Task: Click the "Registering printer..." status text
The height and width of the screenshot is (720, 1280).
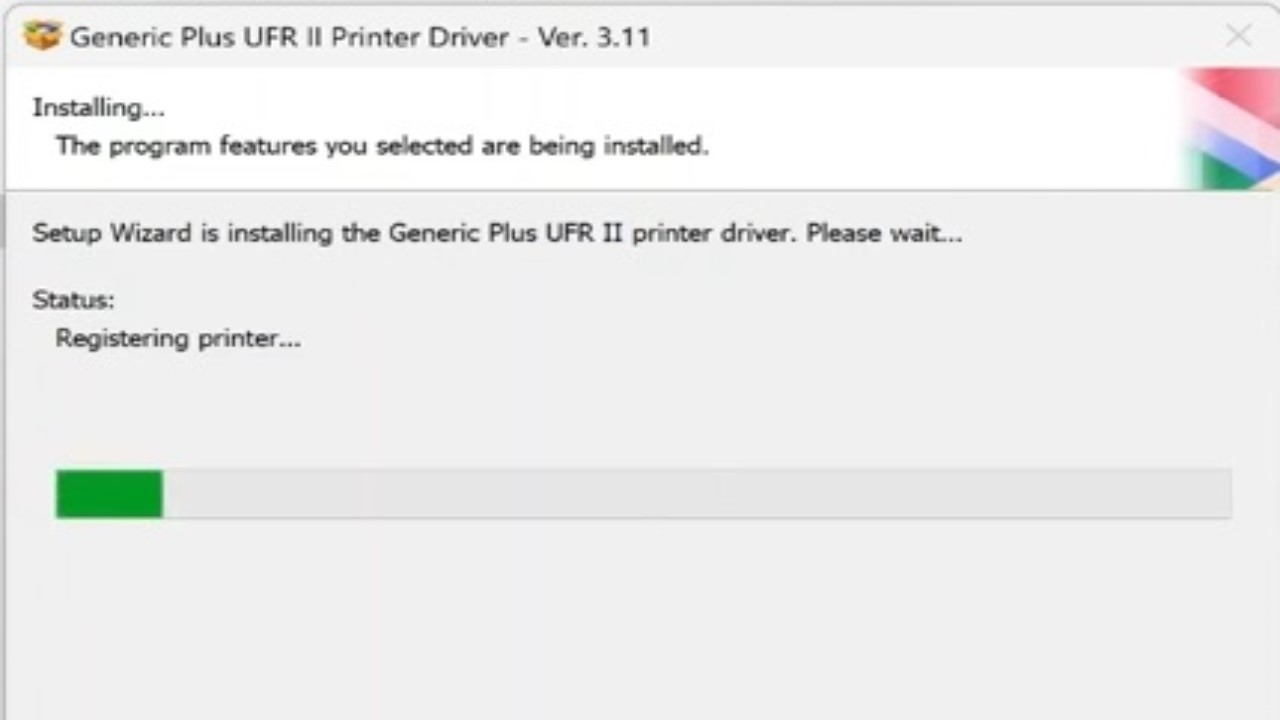Action: pos(178,339)
